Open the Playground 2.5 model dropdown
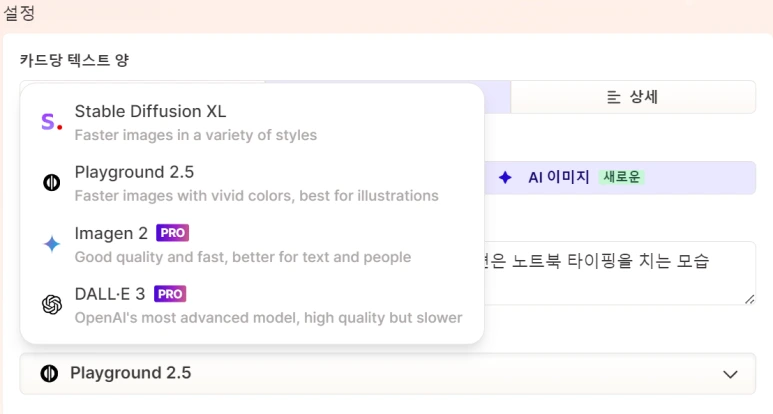The width and height of the screenshot is (773, 414). [387, 374]
